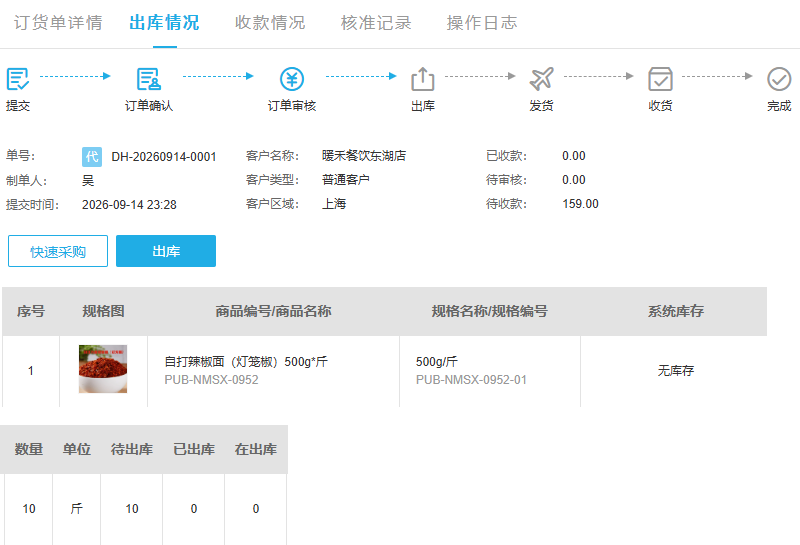Click the 代 badge beside order number
Screen dimensions: 800x545
click(x=92, y=157)
